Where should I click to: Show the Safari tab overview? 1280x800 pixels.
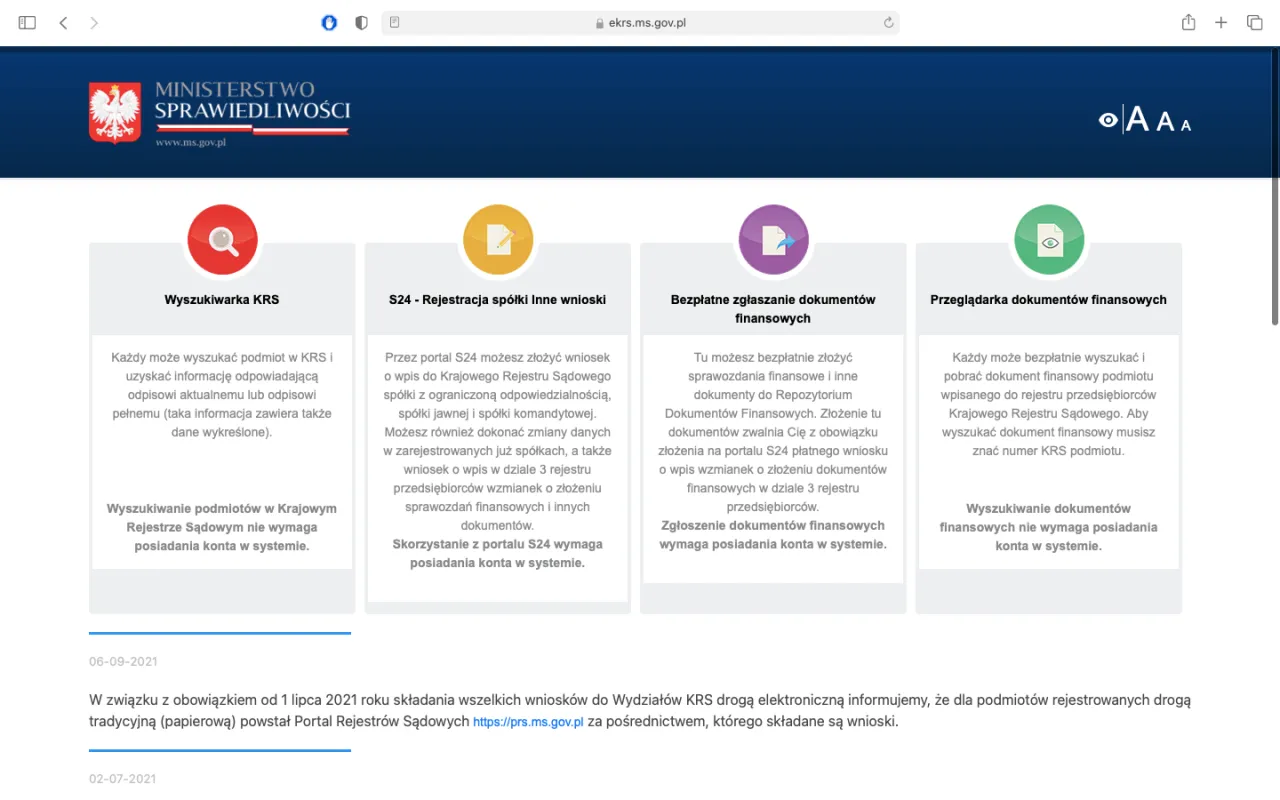coord(1254,22)
